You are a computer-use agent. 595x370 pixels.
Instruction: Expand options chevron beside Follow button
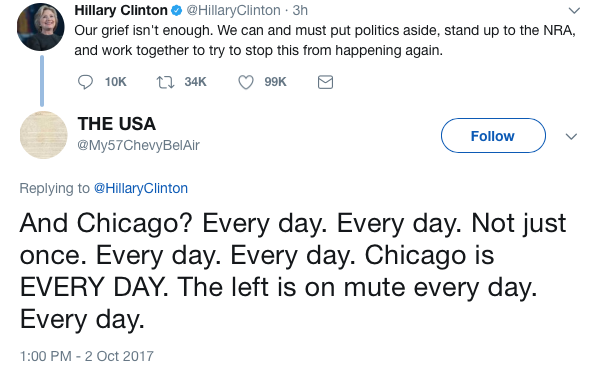pyautogui.click(x=571, y=136)
